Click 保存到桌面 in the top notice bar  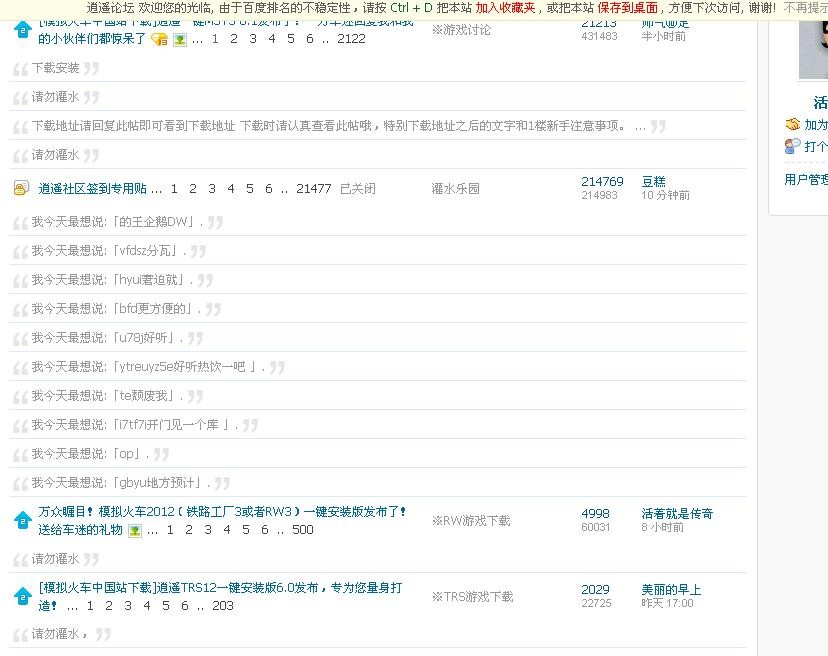point(627,8)
